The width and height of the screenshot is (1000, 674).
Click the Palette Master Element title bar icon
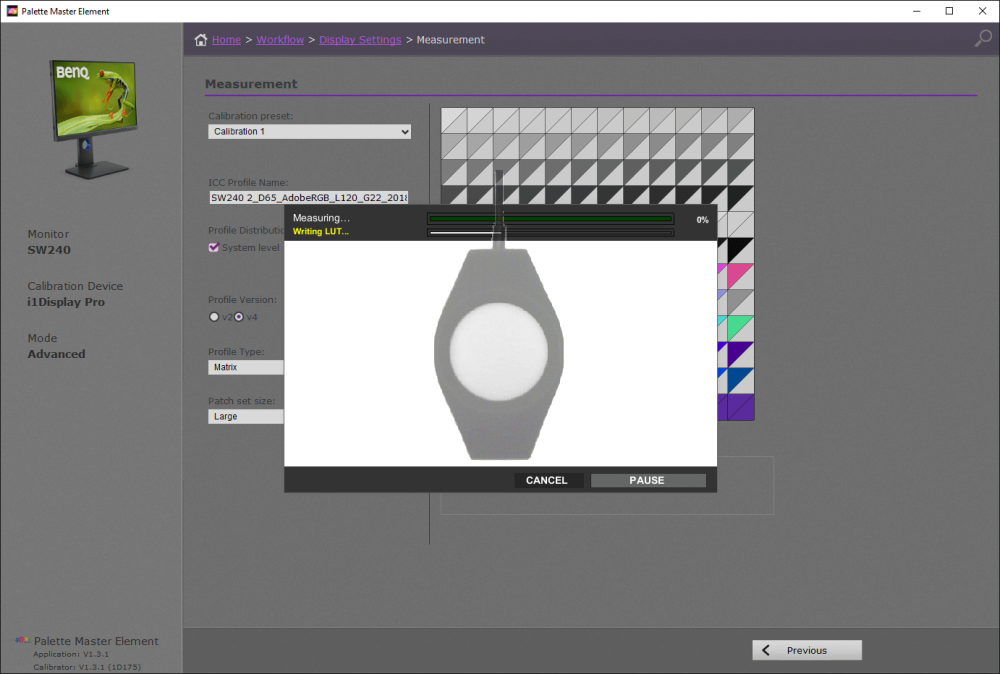tap(12, 11)
